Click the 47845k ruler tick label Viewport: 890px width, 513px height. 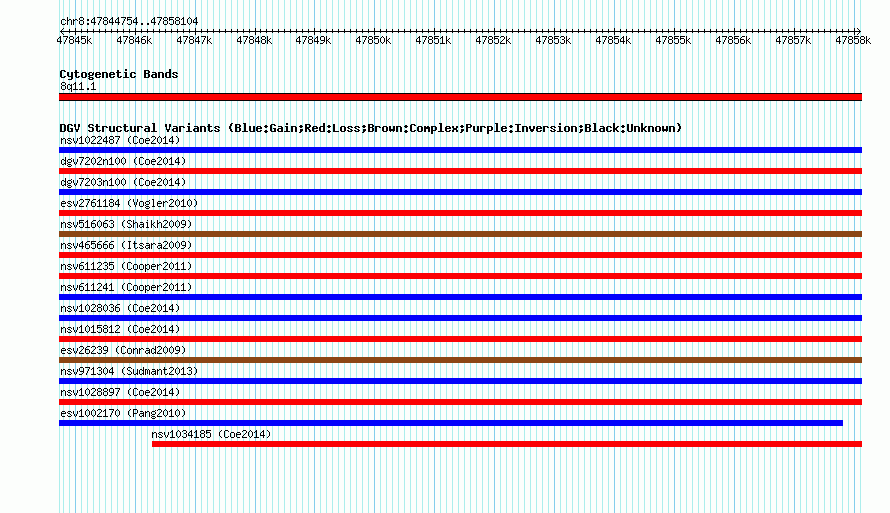click(x=74, y=41)
